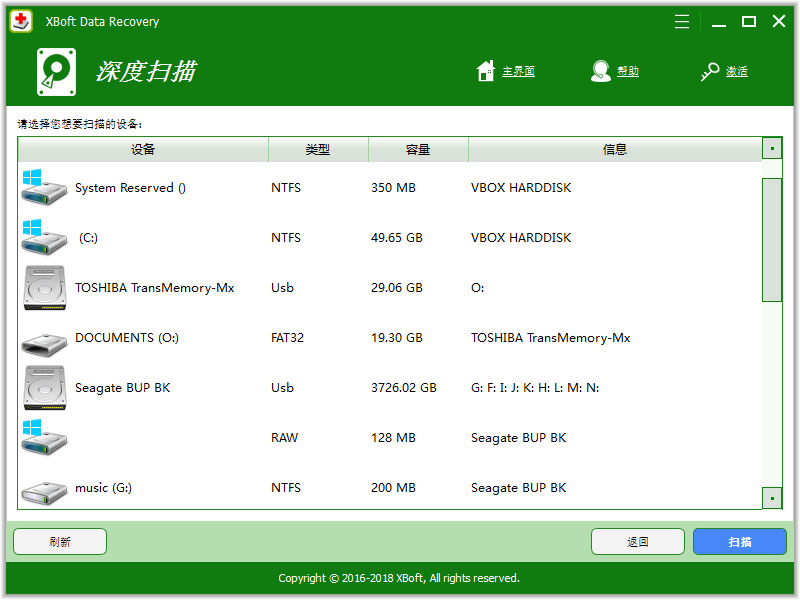The width and height of the screenshot is (800, 600).
Task: Click the help headset person icon
Action: click(x=601, y=71)
